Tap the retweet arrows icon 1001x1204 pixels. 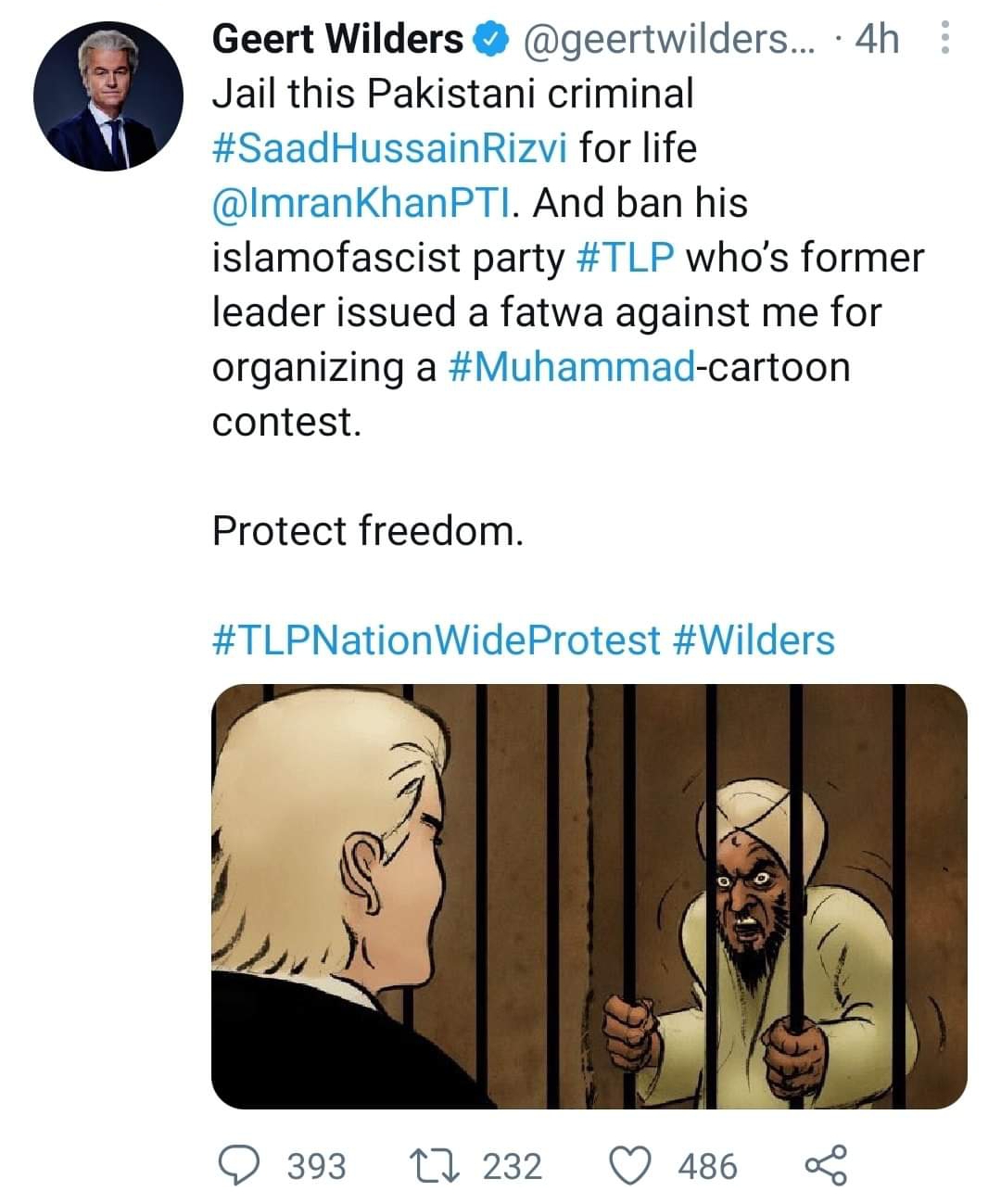[434, 1165]
